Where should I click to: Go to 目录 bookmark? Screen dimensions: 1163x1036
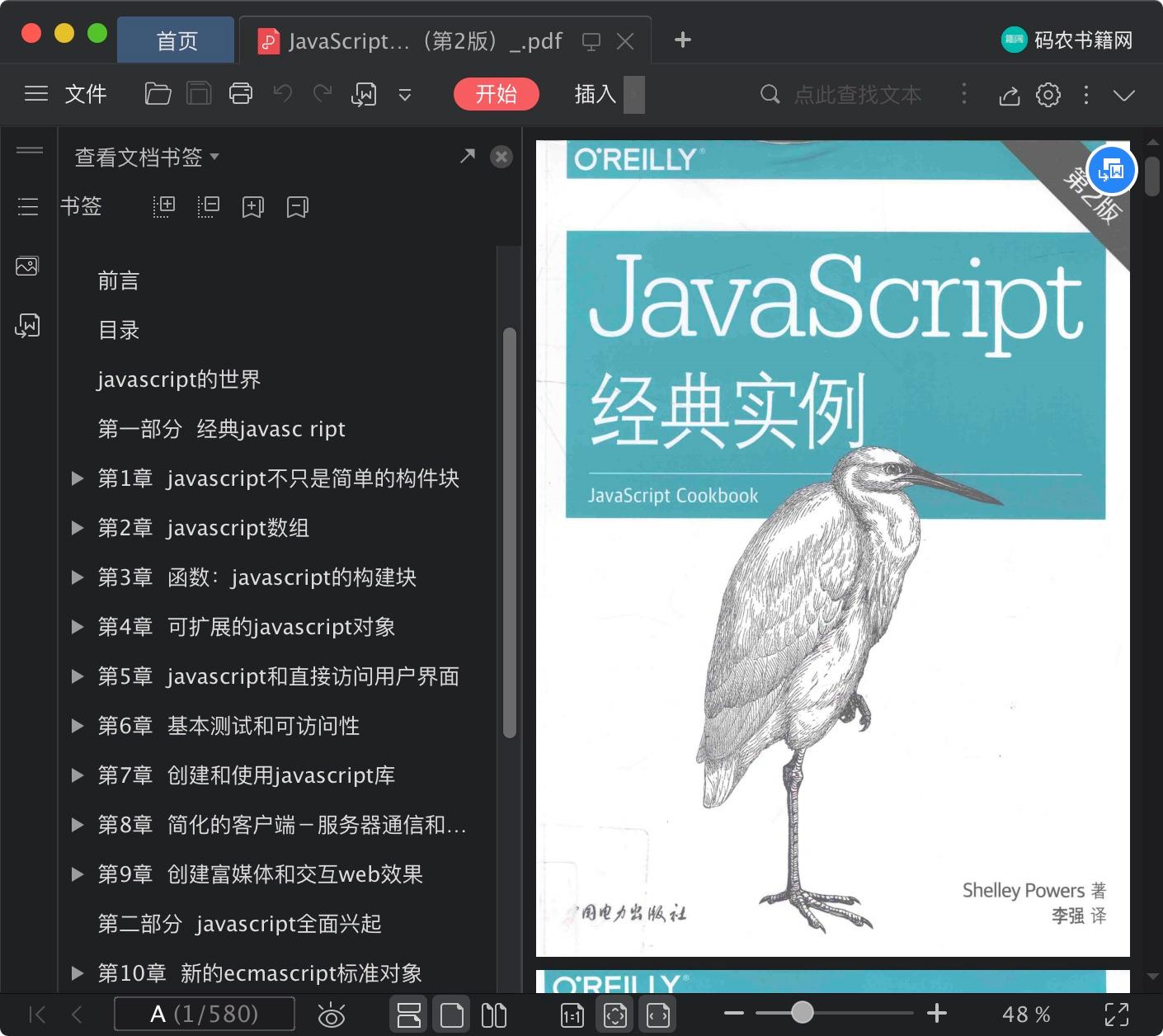point(119,330)
